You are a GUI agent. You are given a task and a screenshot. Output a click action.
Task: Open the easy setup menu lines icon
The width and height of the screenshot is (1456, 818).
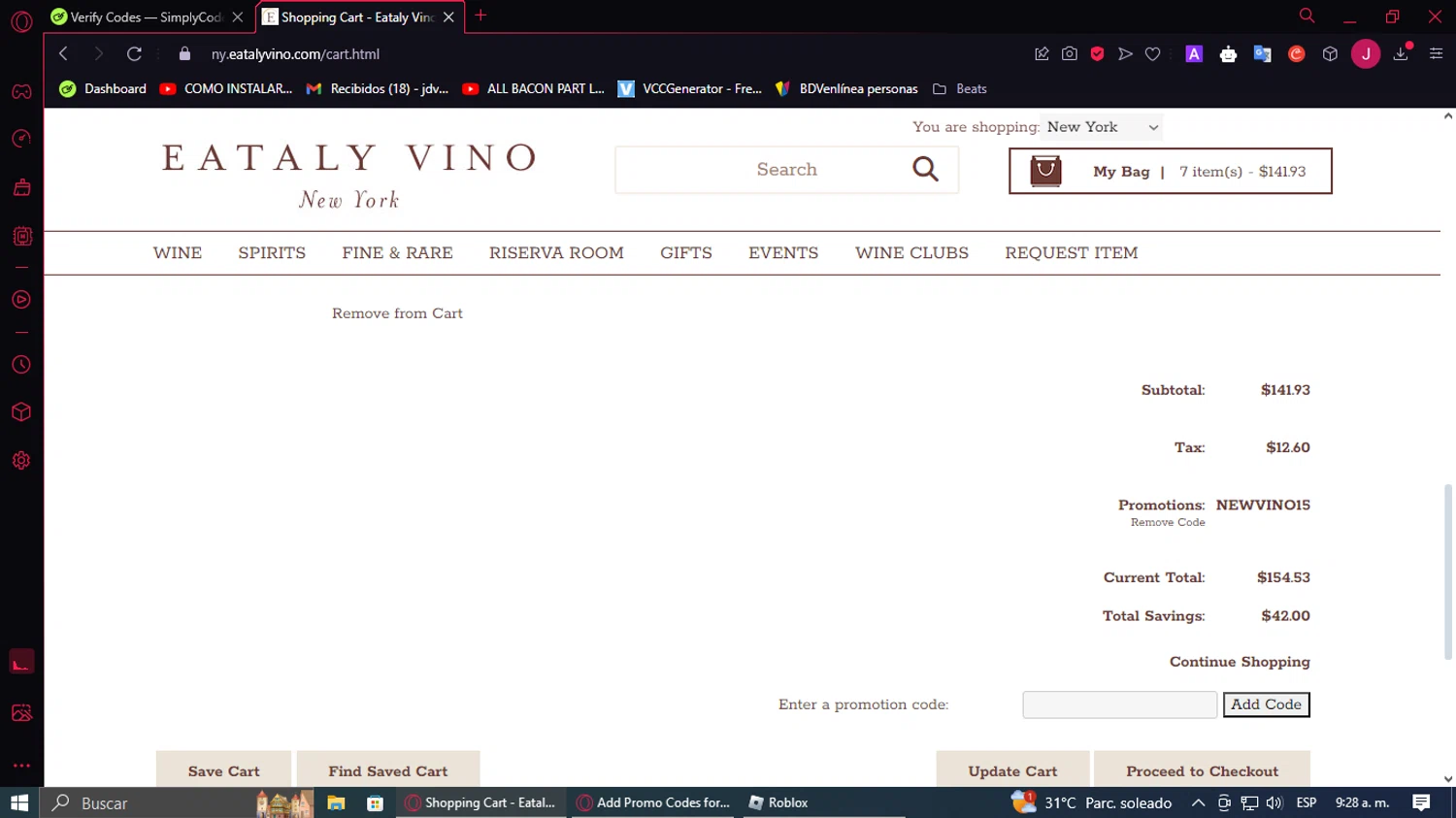(x=1436, y=54)
